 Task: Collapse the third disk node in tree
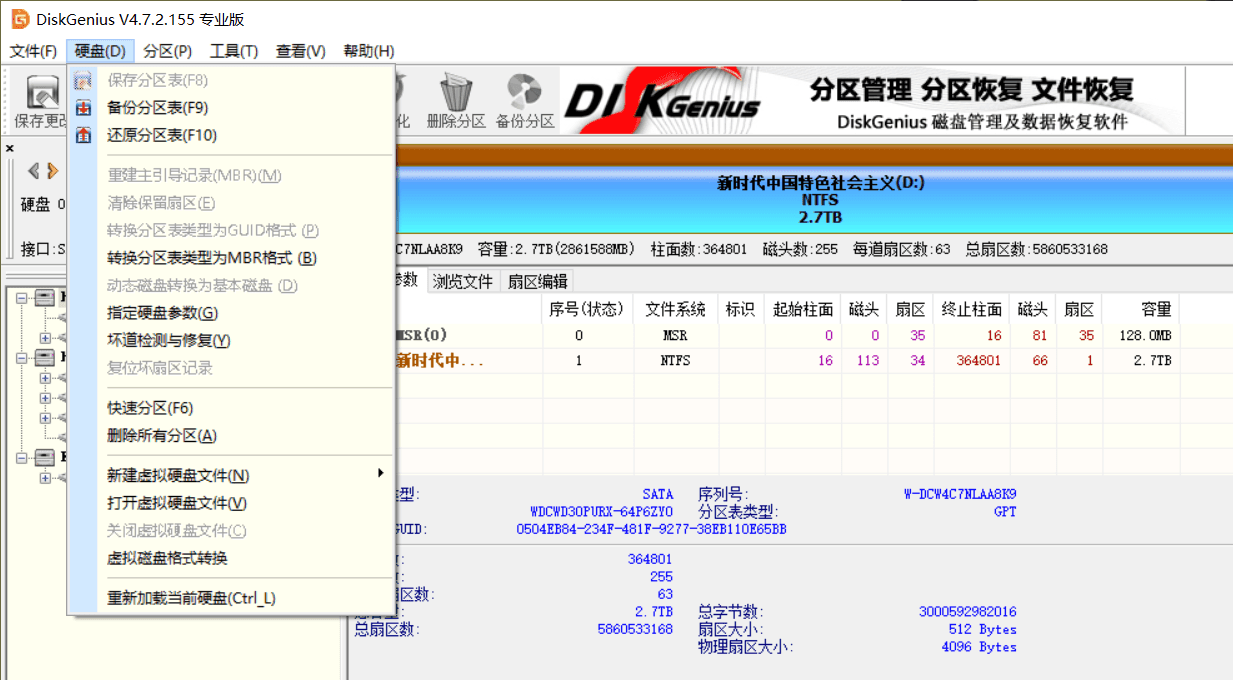[x=22, y=457]
